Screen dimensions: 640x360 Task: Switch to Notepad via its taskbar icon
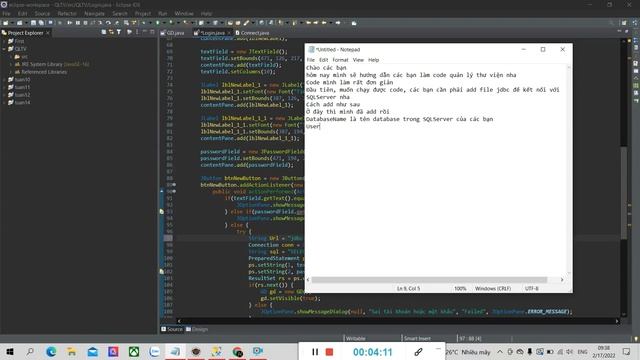pyautogui.click(x=175, y=352)
